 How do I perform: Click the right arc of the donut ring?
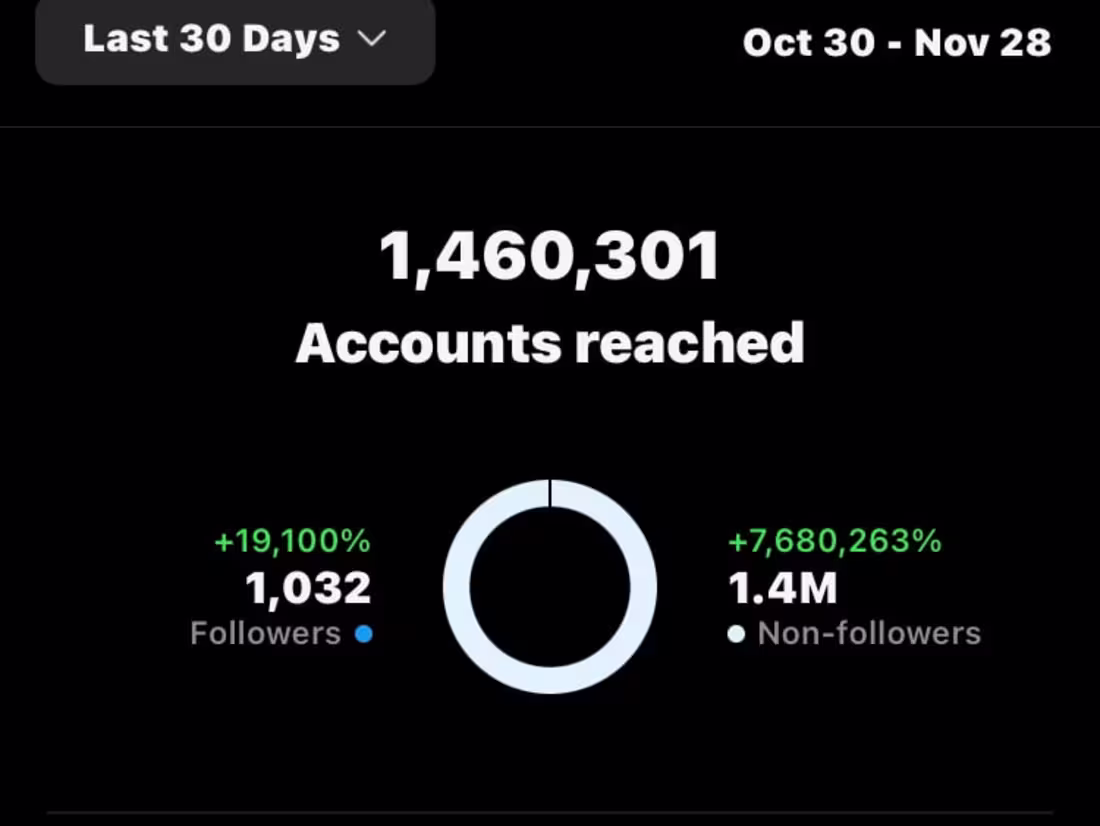[643, 587]
